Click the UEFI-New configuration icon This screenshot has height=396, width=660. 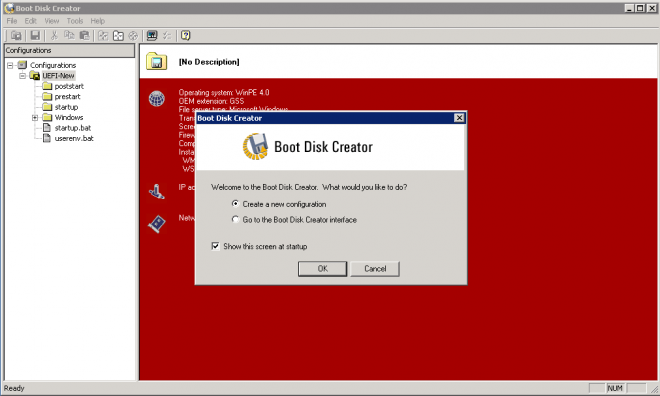pos(35,76)
